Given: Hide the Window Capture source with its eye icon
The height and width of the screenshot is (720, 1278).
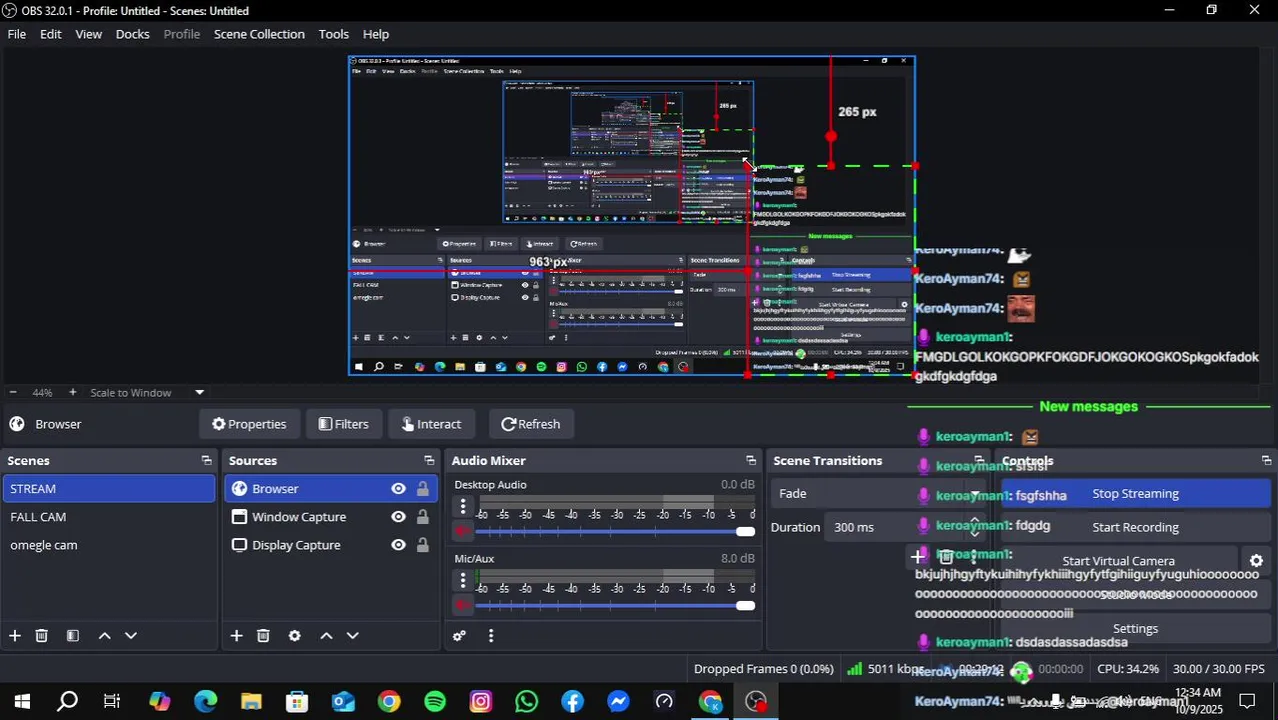Looking at the screenshot, I should 398,517.
